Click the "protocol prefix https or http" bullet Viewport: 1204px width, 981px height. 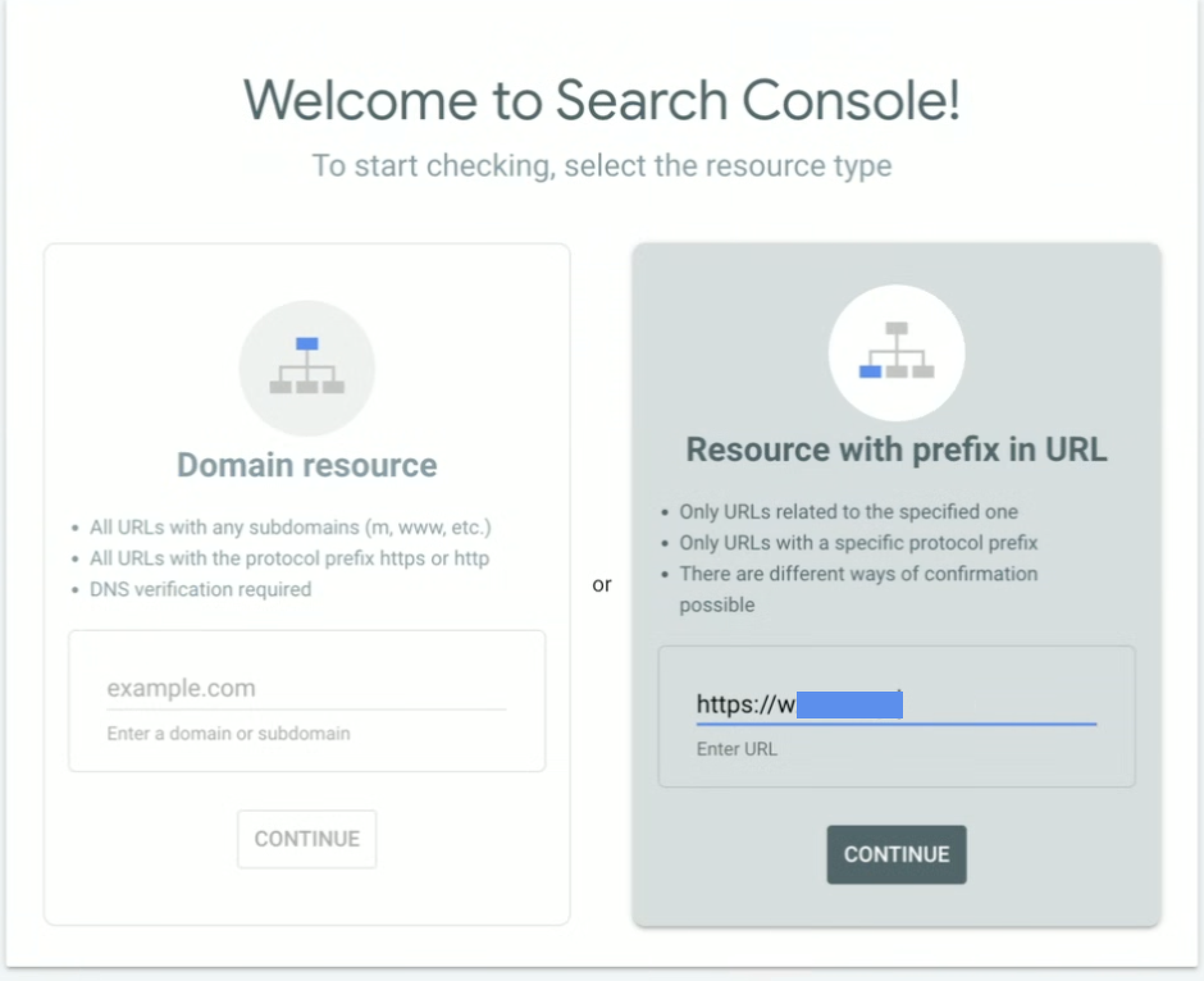pos(289,558)
